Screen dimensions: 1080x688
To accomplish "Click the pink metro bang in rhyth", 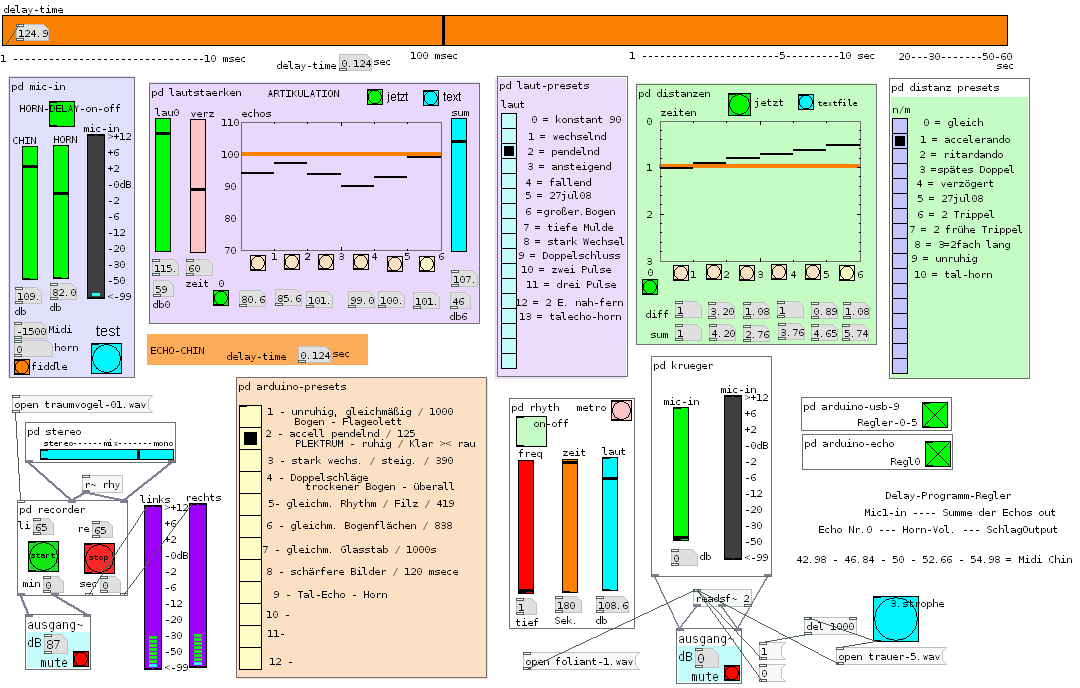I will [621, 410].
